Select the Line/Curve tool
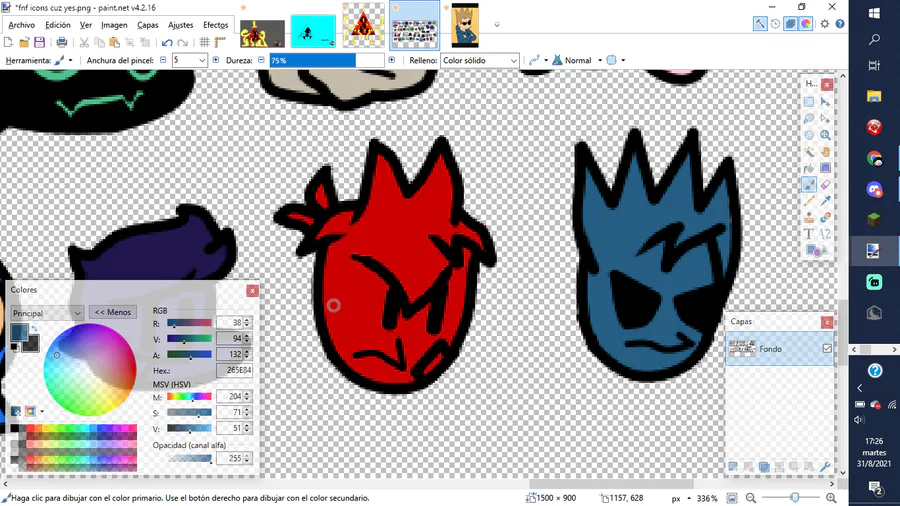Image resolution: width=900 pixels, height=506 pixels. tap(825, 234)
